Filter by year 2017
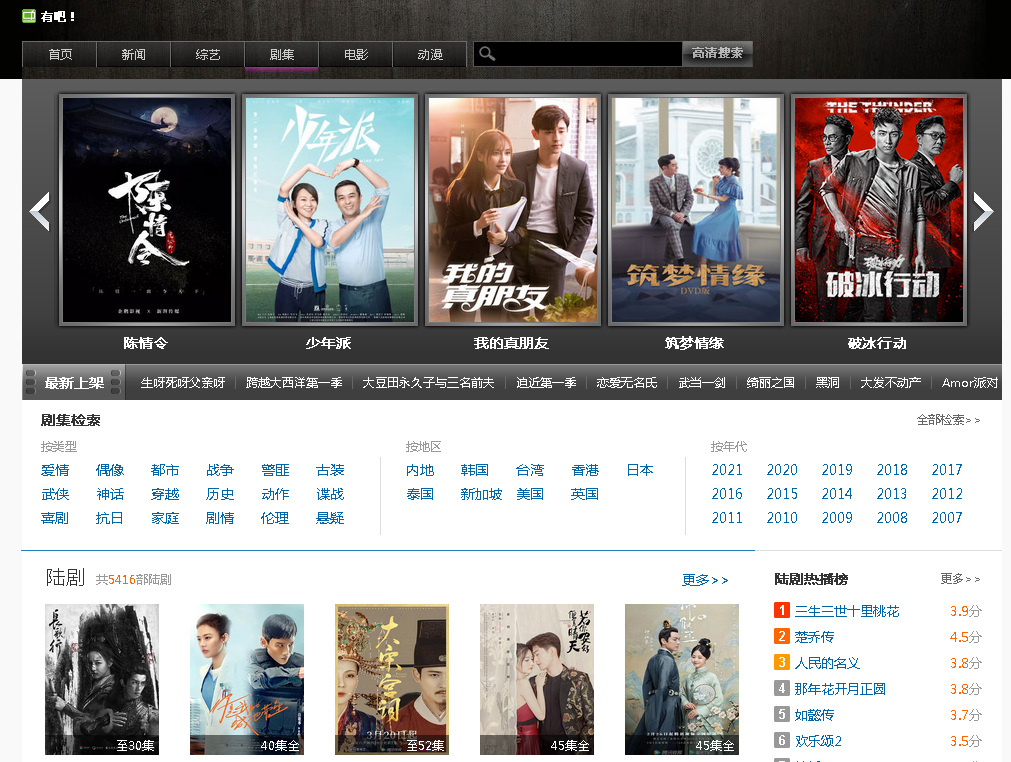Viewport: 1011px width, 762px height. 947,470
